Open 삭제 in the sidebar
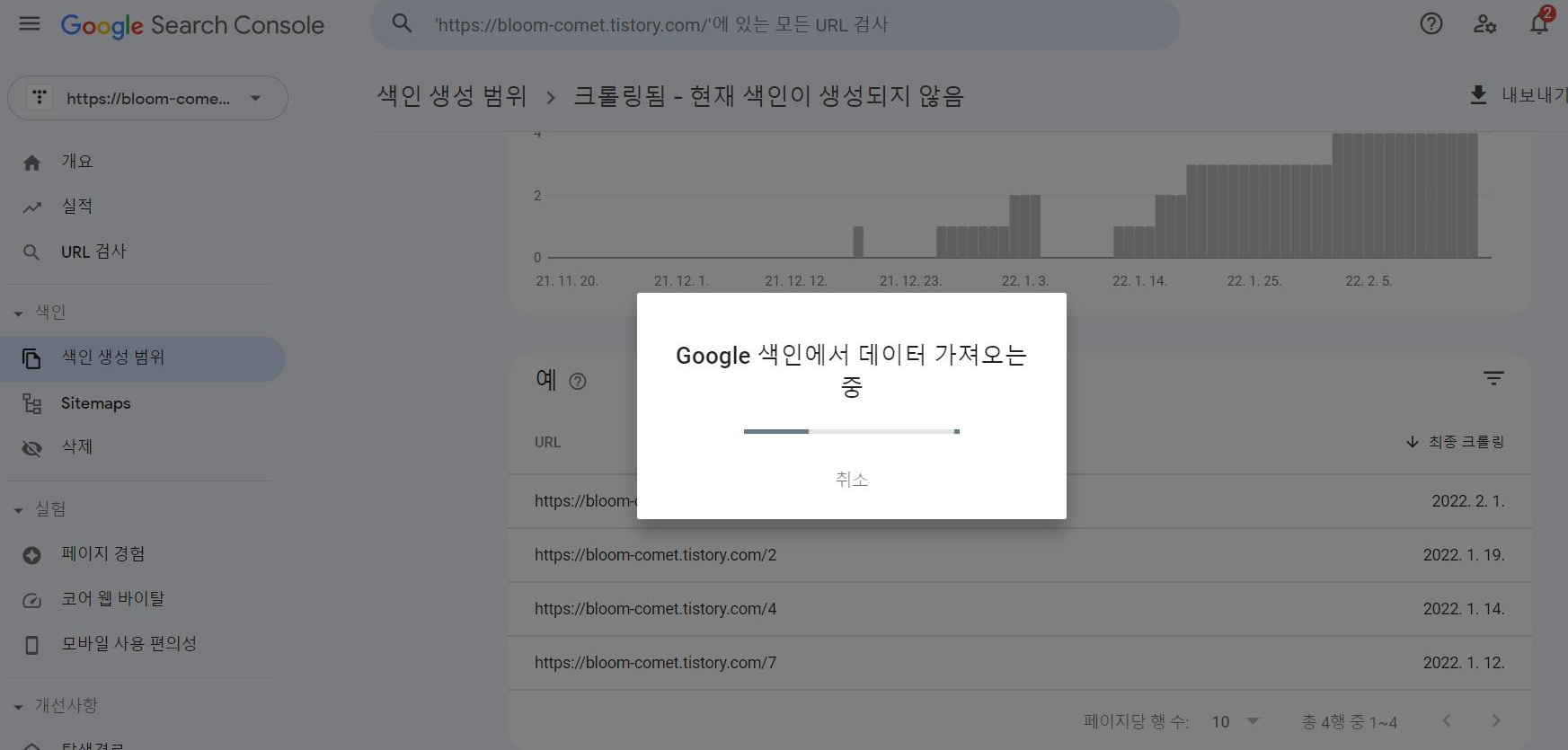Screen dimensions: 1568x750 click(144, 447)
